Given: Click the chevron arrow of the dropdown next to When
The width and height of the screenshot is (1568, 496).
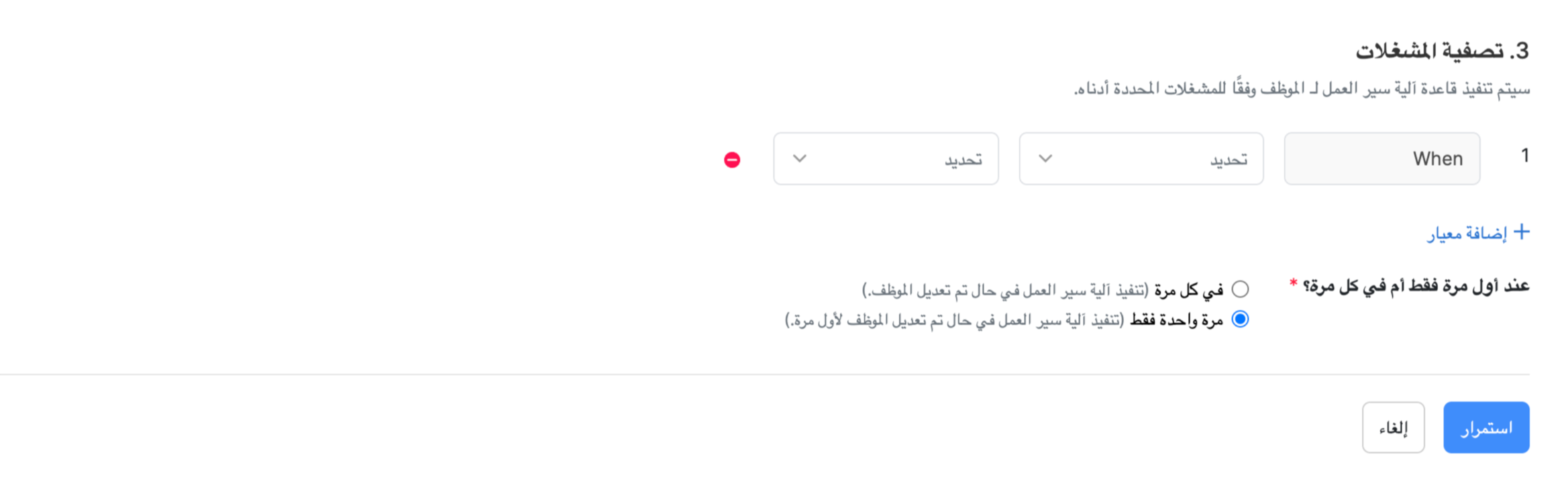Looking at the screenshot, I should pyautogui.click(x=1045, y=159).
